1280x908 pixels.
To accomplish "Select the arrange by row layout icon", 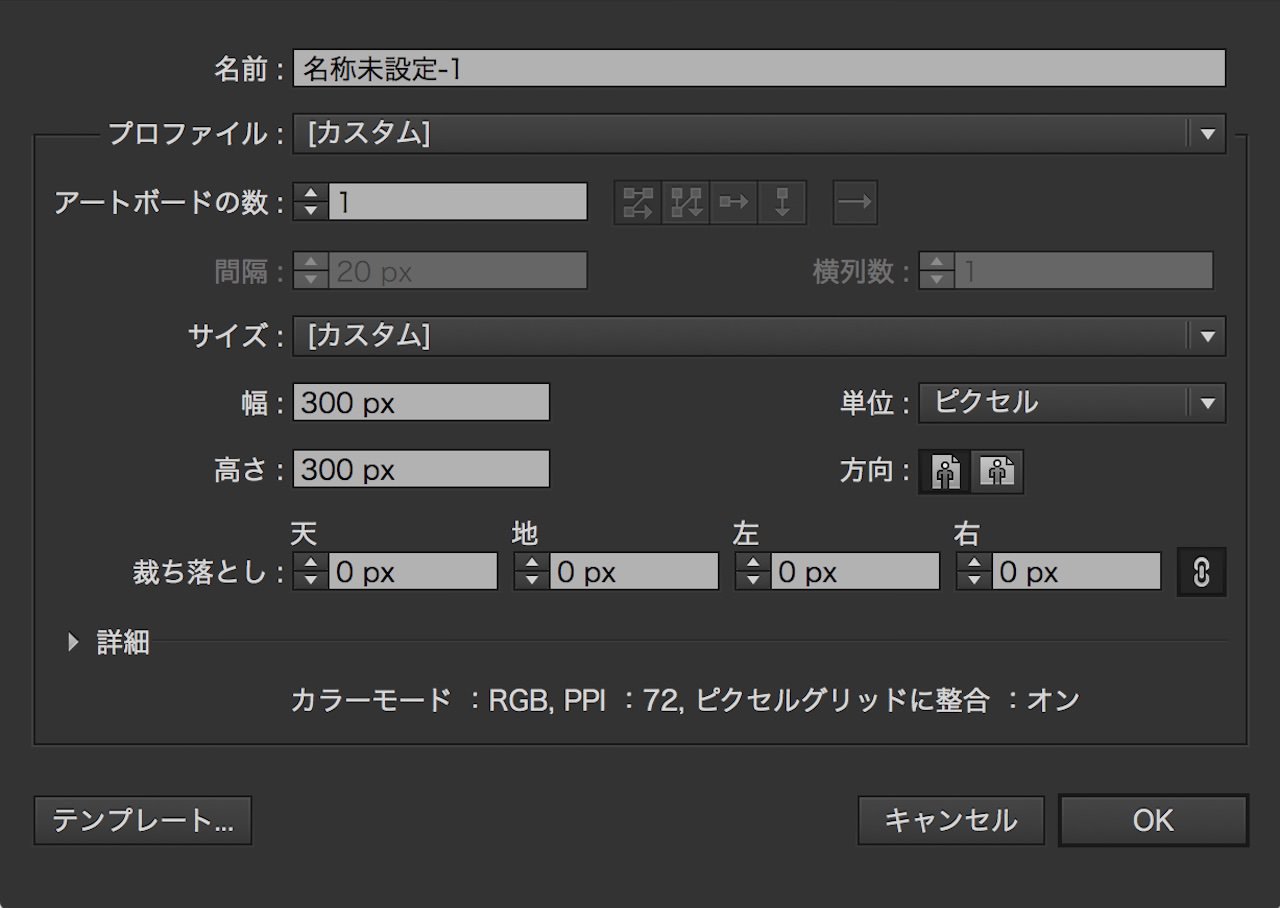I will [x=734, y=203].
